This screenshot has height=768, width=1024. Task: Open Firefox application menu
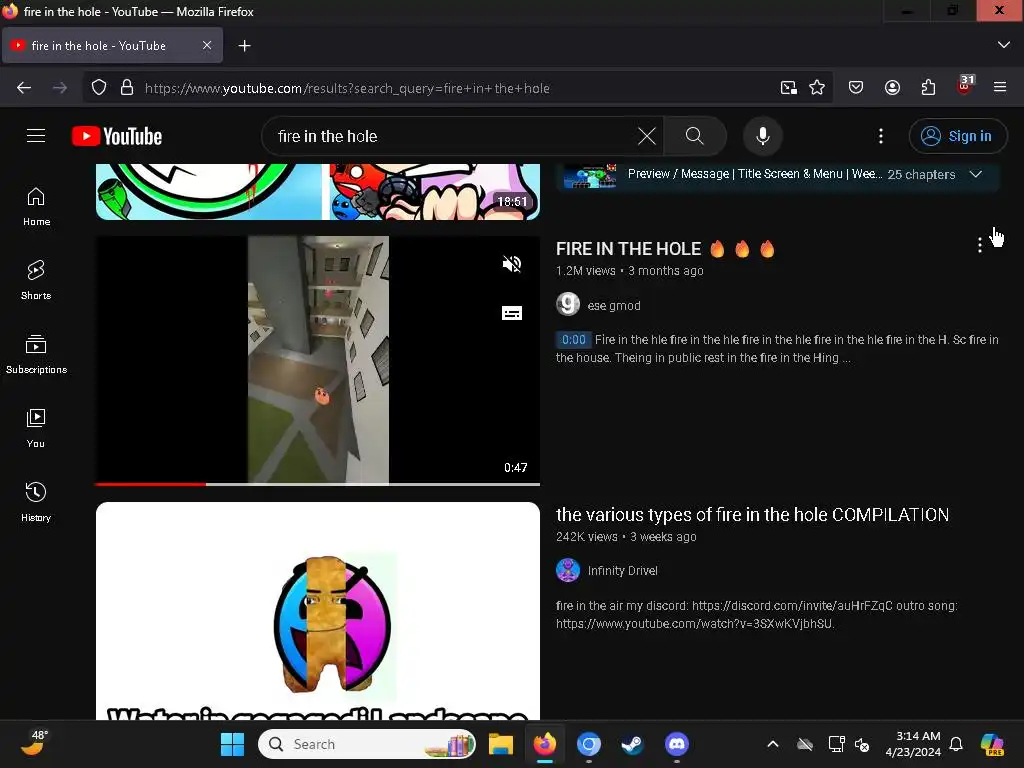1000,87
